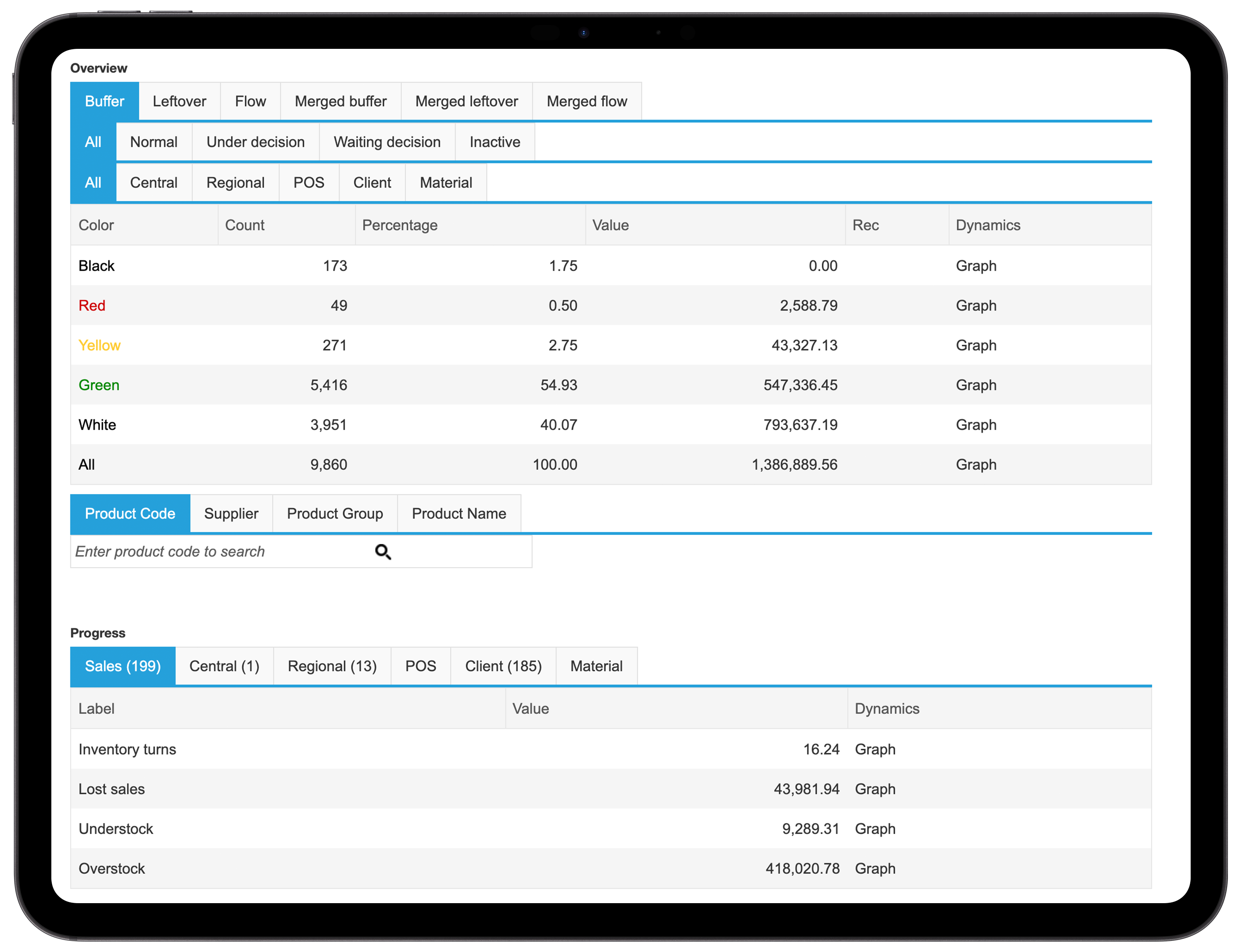
Task: Filter by Under decision status
Action: click(x=256, y=142)
